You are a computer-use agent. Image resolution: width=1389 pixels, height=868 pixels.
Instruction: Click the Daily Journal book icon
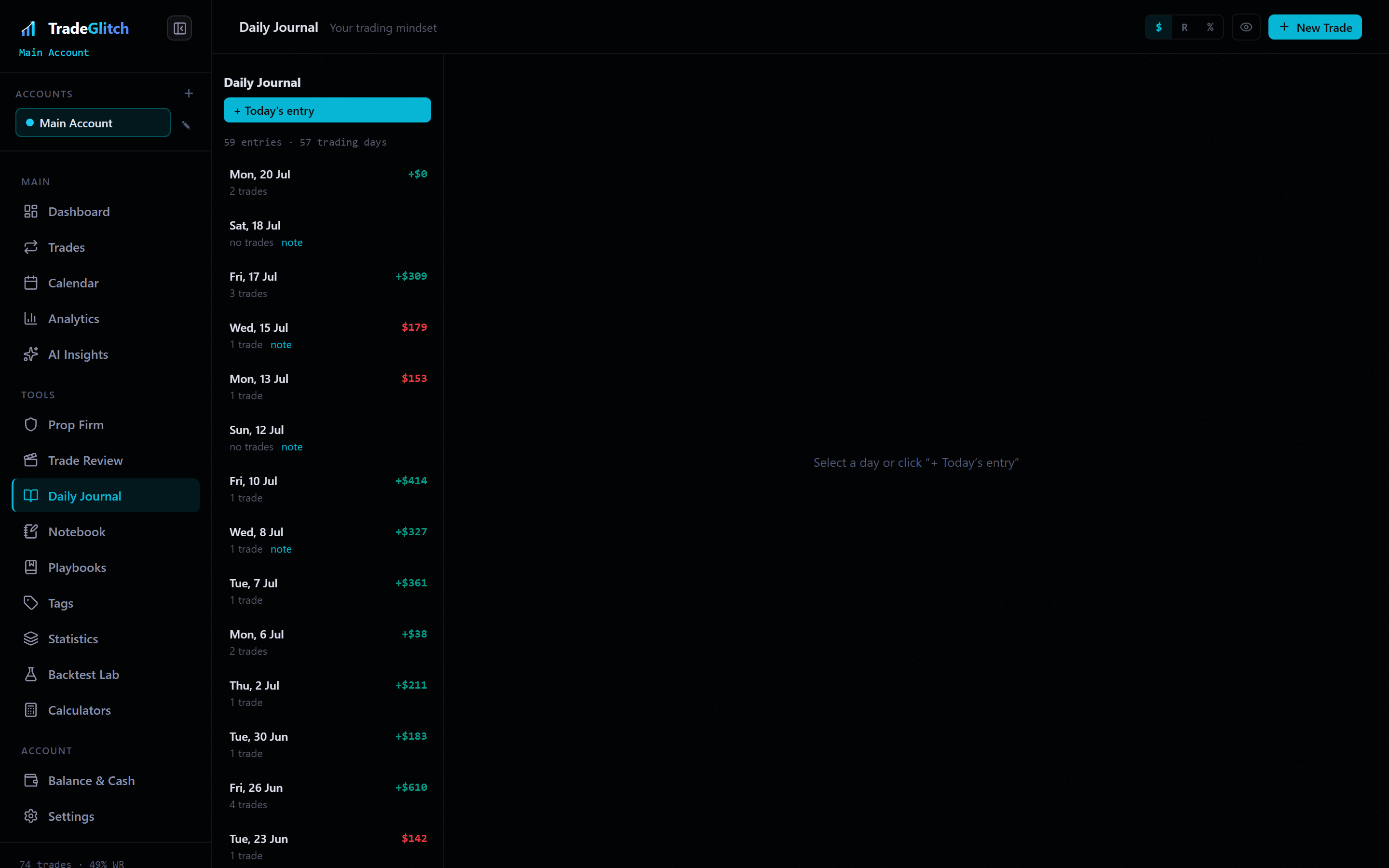pyautogui.click(x=31, y=495)
